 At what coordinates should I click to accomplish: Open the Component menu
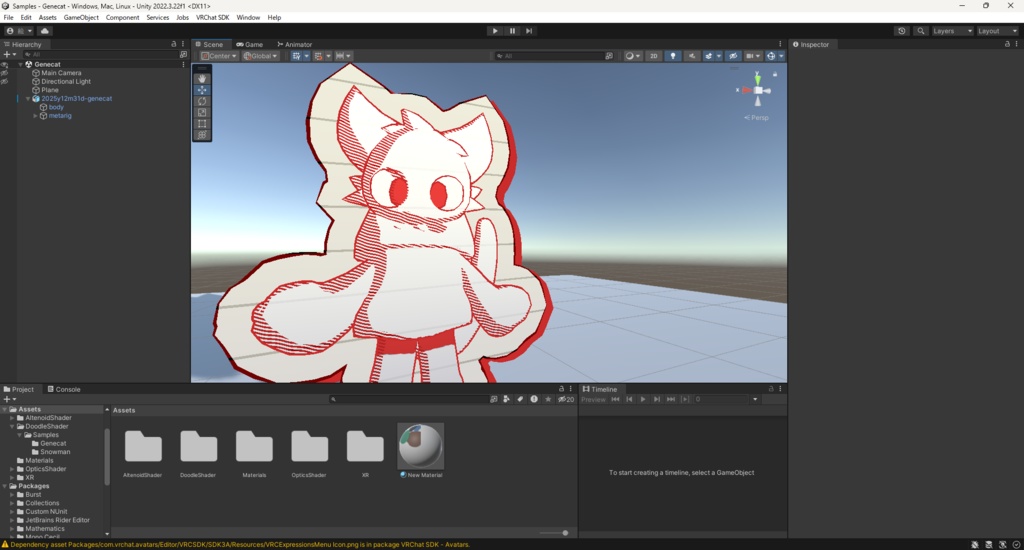click(122, 18)
